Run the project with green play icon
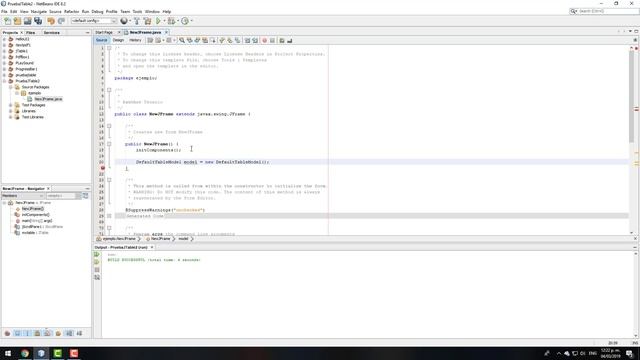This screenshot has height=360, width=640. point(158,21)
